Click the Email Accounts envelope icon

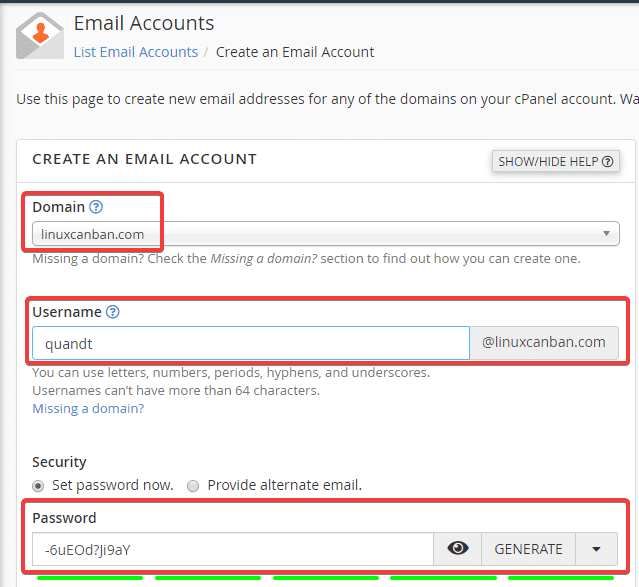click(41, 36)
